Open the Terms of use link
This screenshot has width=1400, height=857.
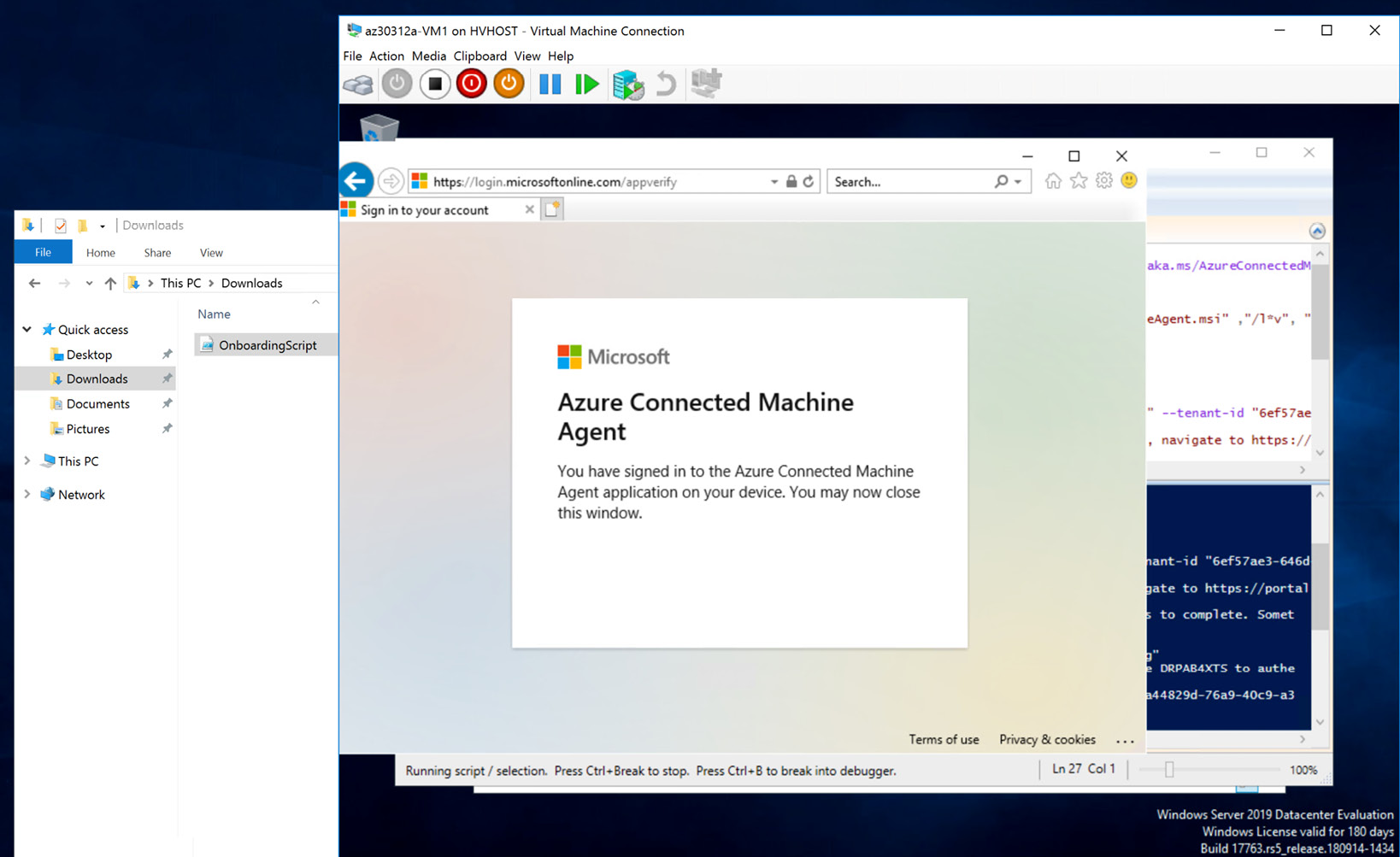coord(944,739)
